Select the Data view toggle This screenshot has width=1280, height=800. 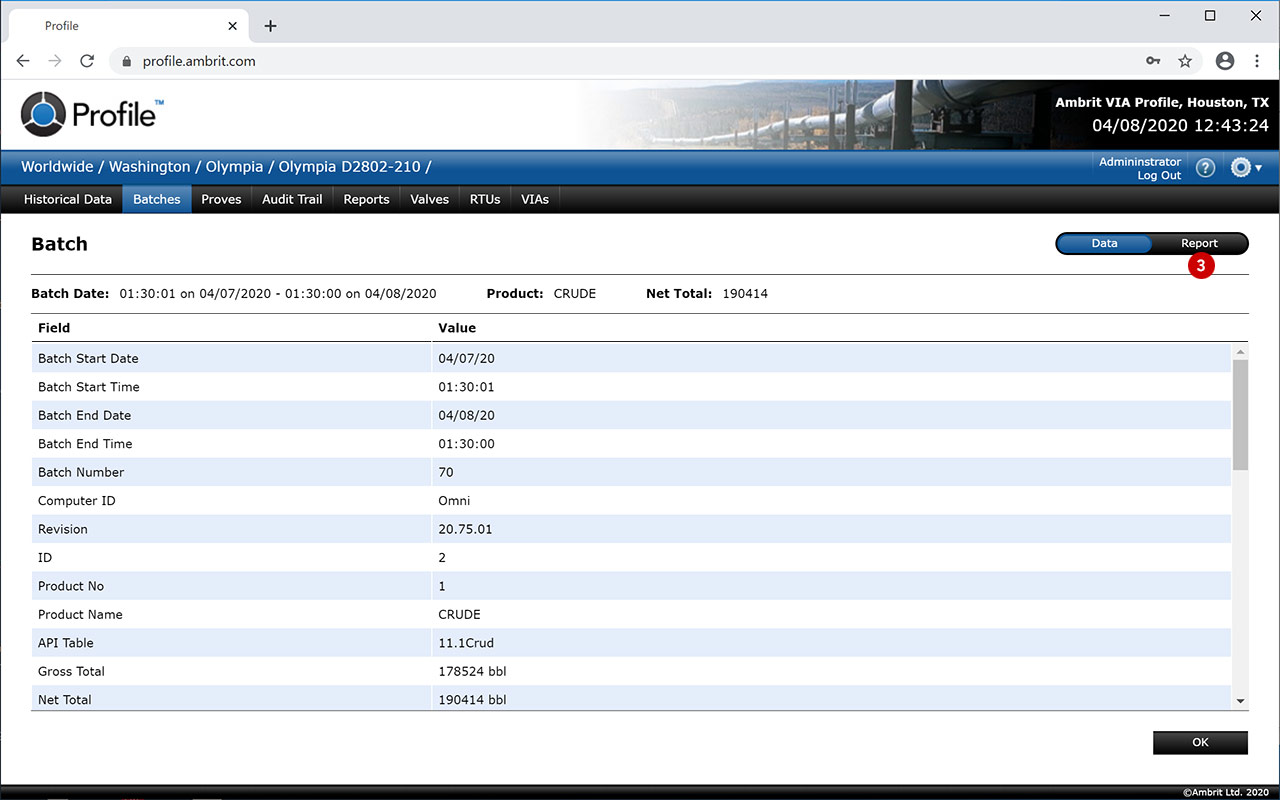(x=1104, y=243)
